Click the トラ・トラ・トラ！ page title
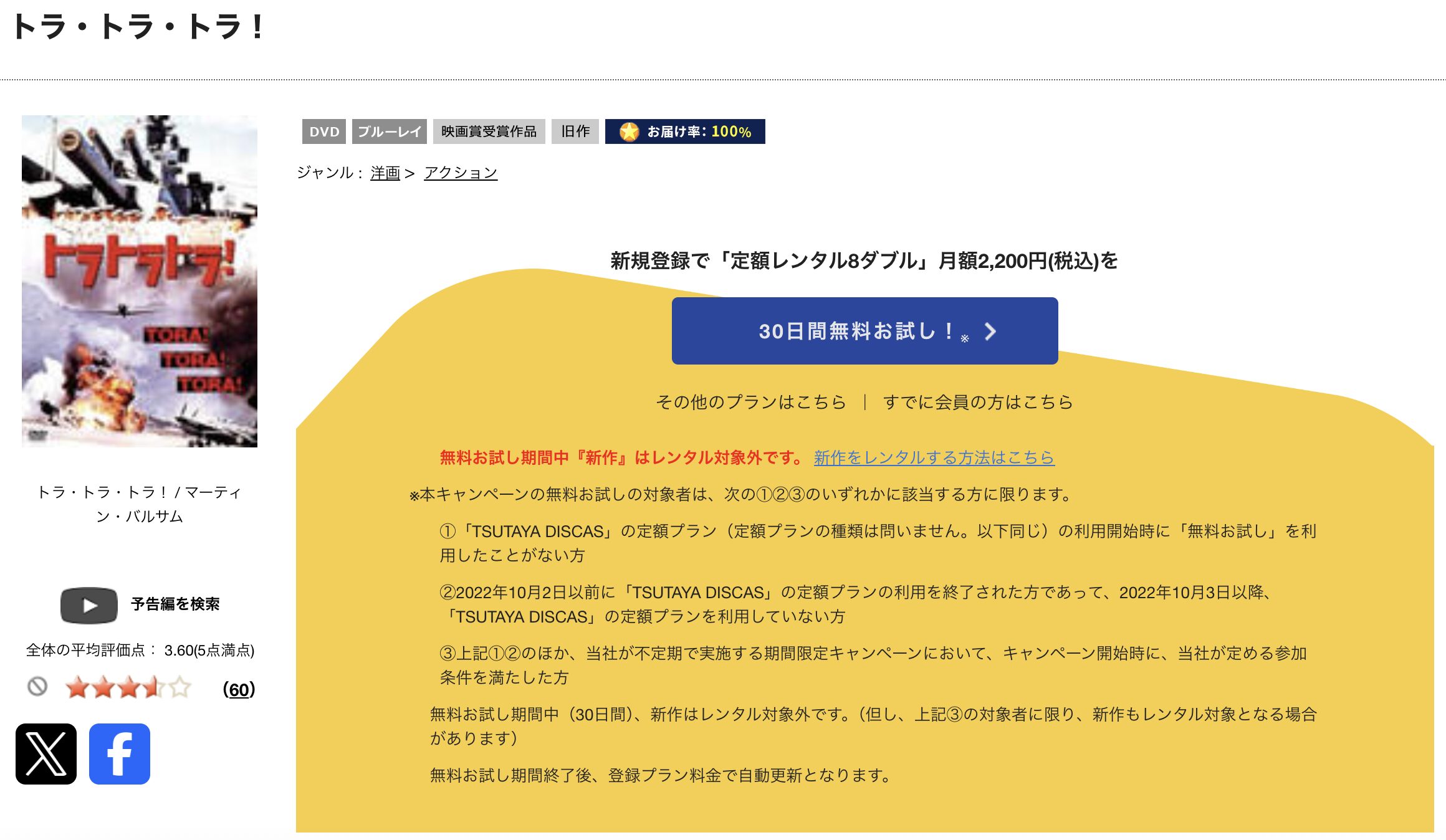 138,27
